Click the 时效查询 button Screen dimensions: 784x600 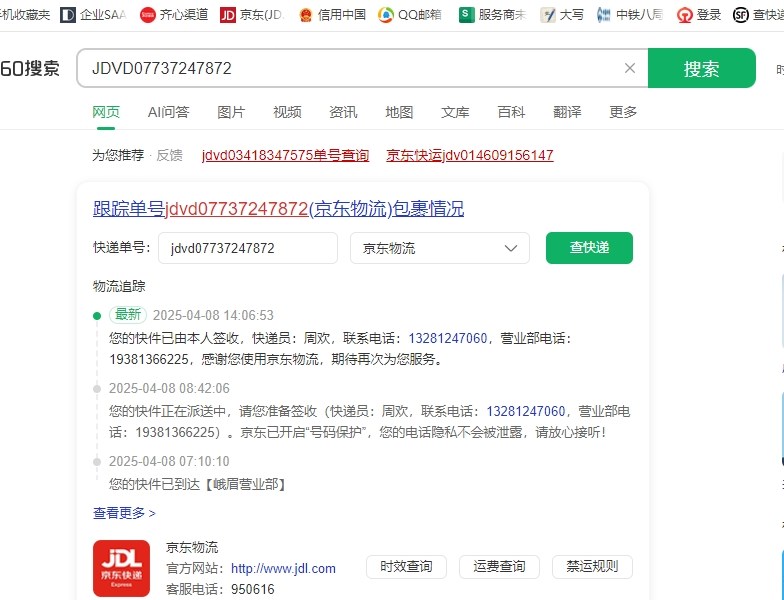[406, 566]
